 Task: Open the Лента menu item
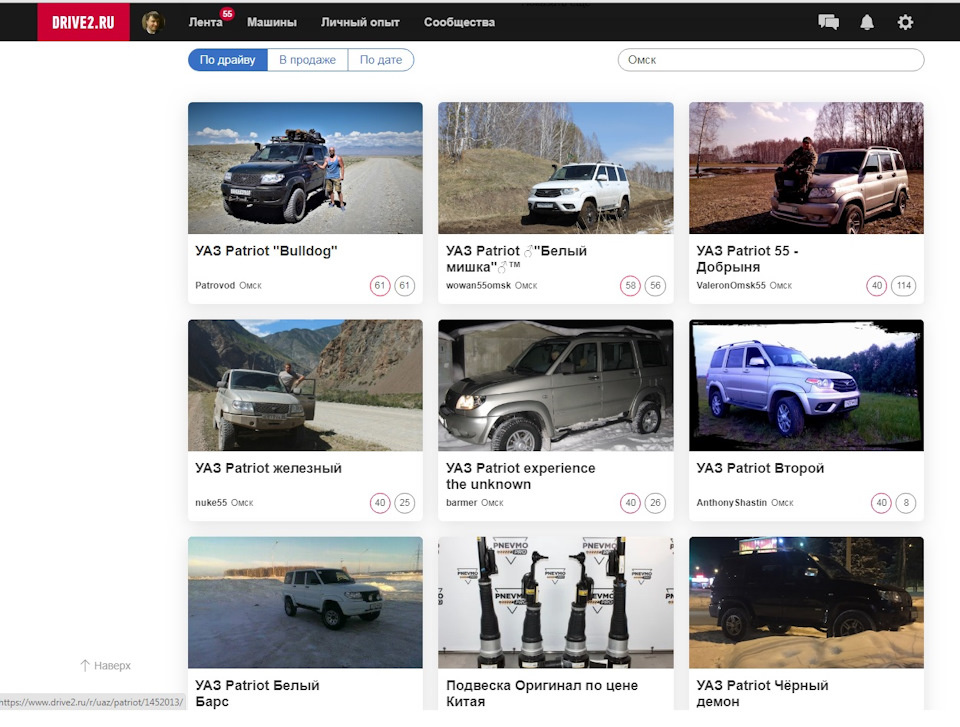[x=205, y=22]
